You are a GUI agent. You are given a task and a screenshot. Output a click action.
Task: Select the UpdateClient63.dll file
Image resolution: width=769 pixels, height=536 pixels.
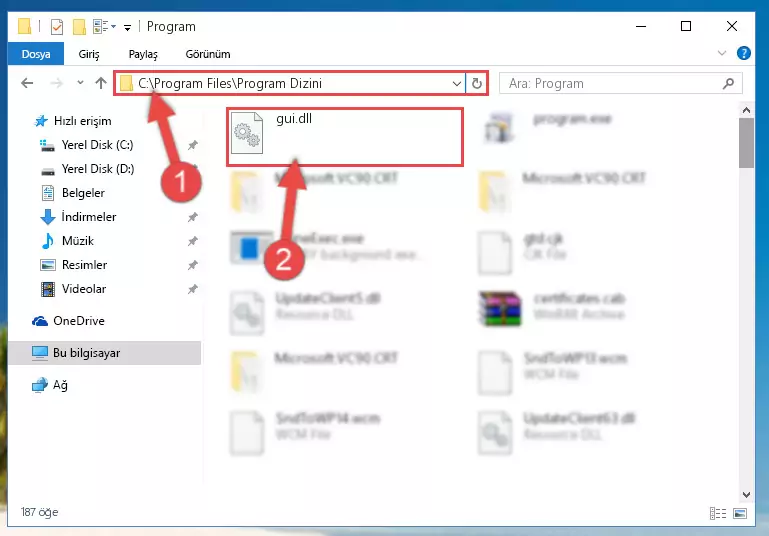click(x=557, y=433)
